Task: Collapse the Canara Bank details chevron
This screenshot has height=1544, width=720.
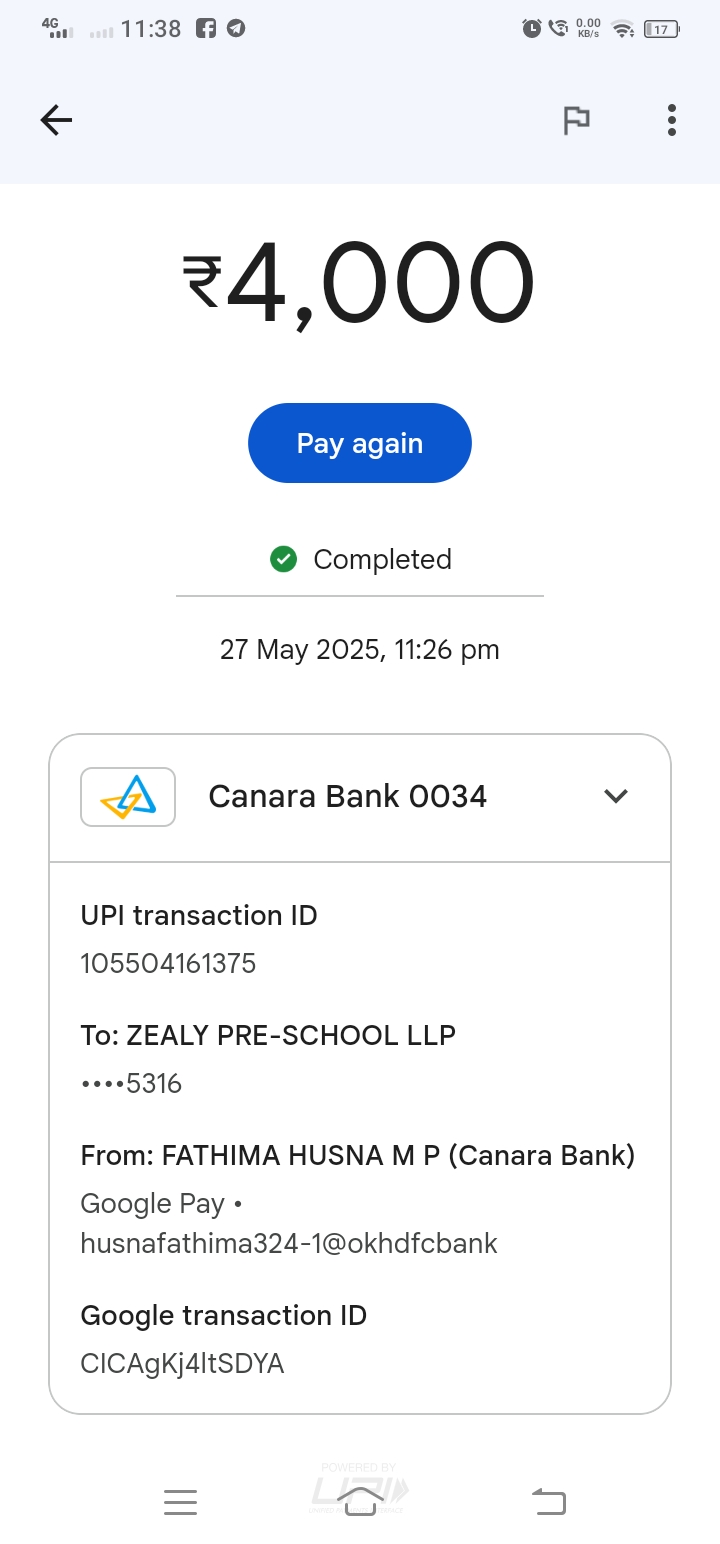Action: (616, 796)
